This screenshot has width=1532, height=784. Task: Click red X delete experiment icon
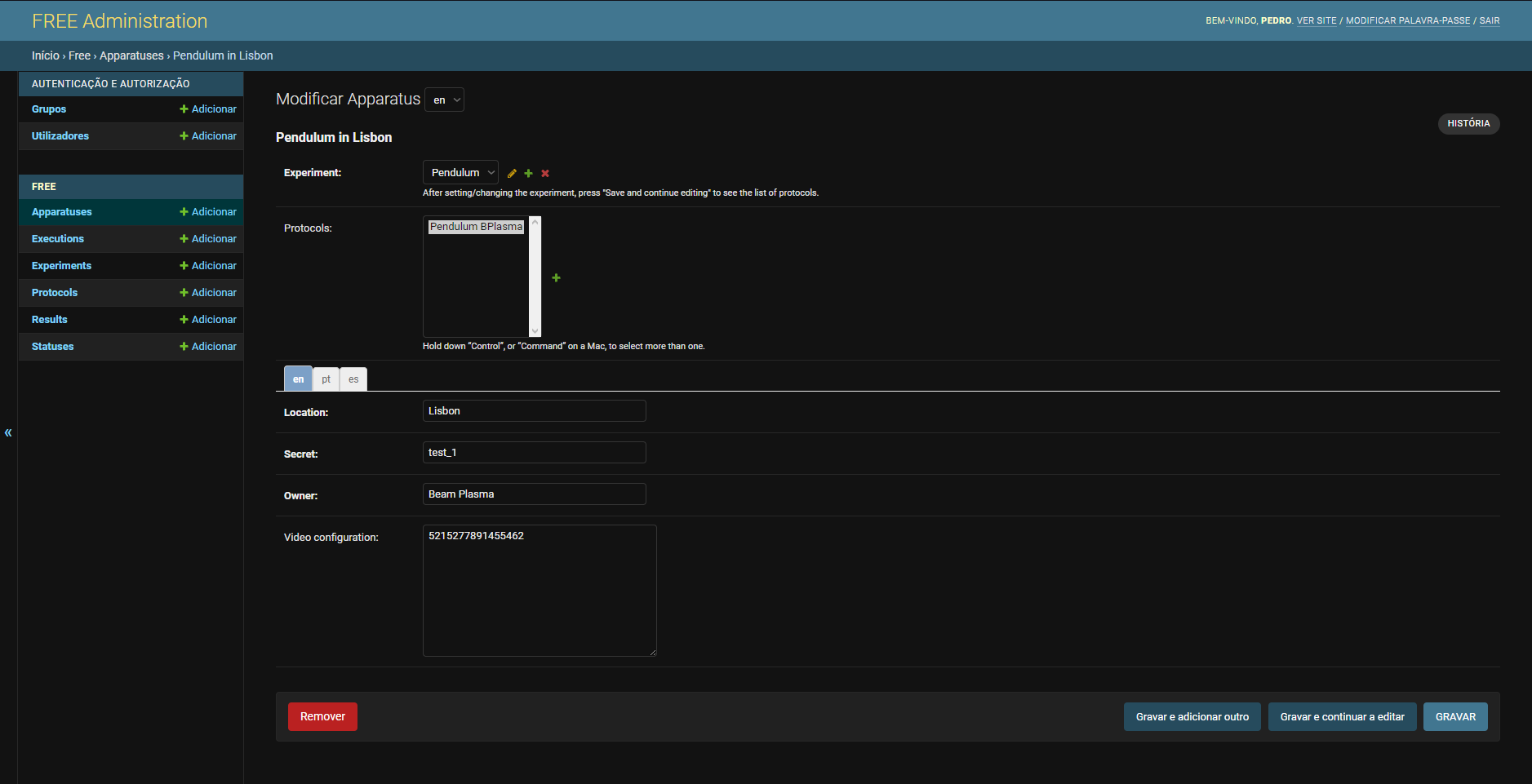(545, 173)
